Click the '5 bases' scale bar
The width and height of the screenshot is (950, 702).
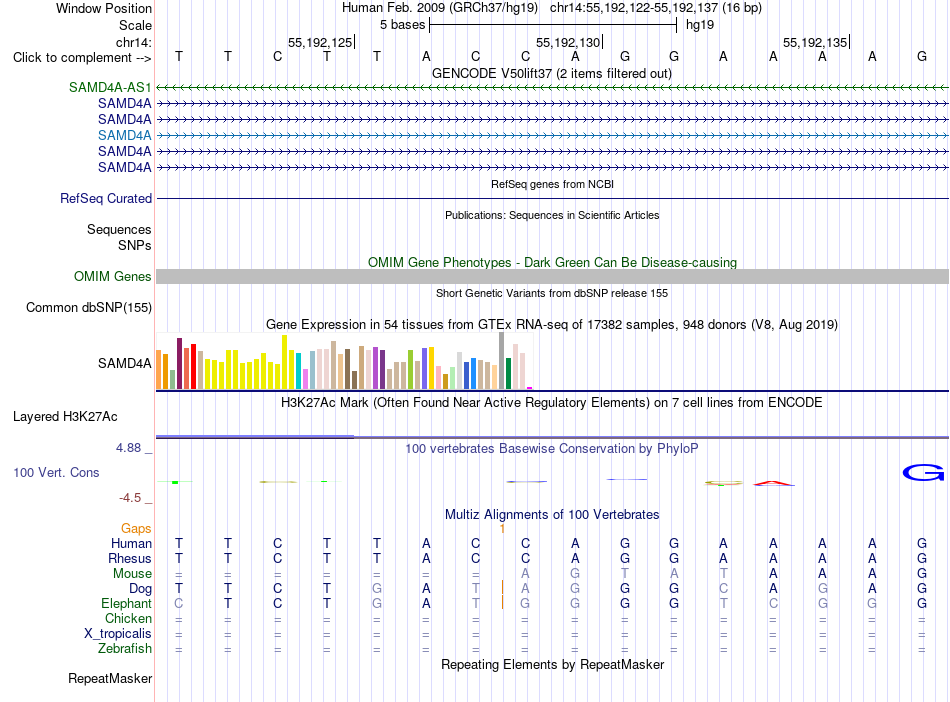pos(553,25)
